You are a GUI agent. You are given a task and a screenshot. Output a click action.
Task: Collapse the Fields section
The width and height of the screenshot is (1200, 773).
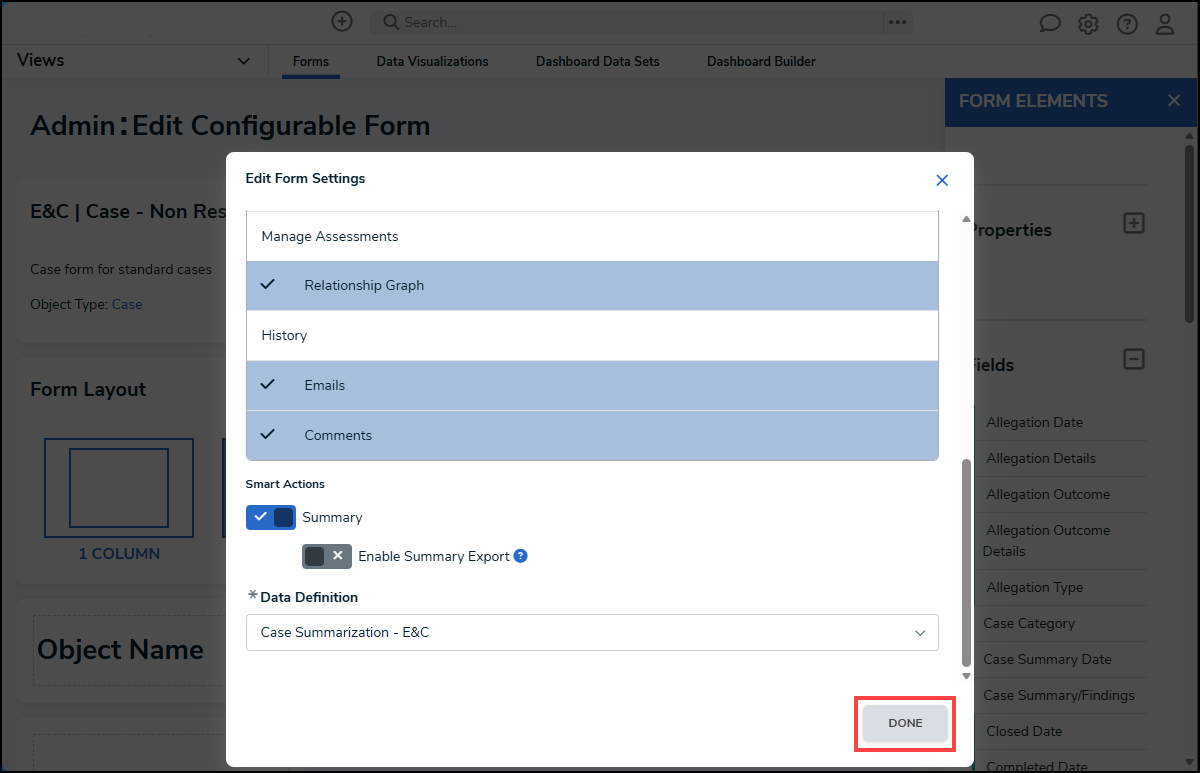pyautogui.click(x=1134, y=359)
